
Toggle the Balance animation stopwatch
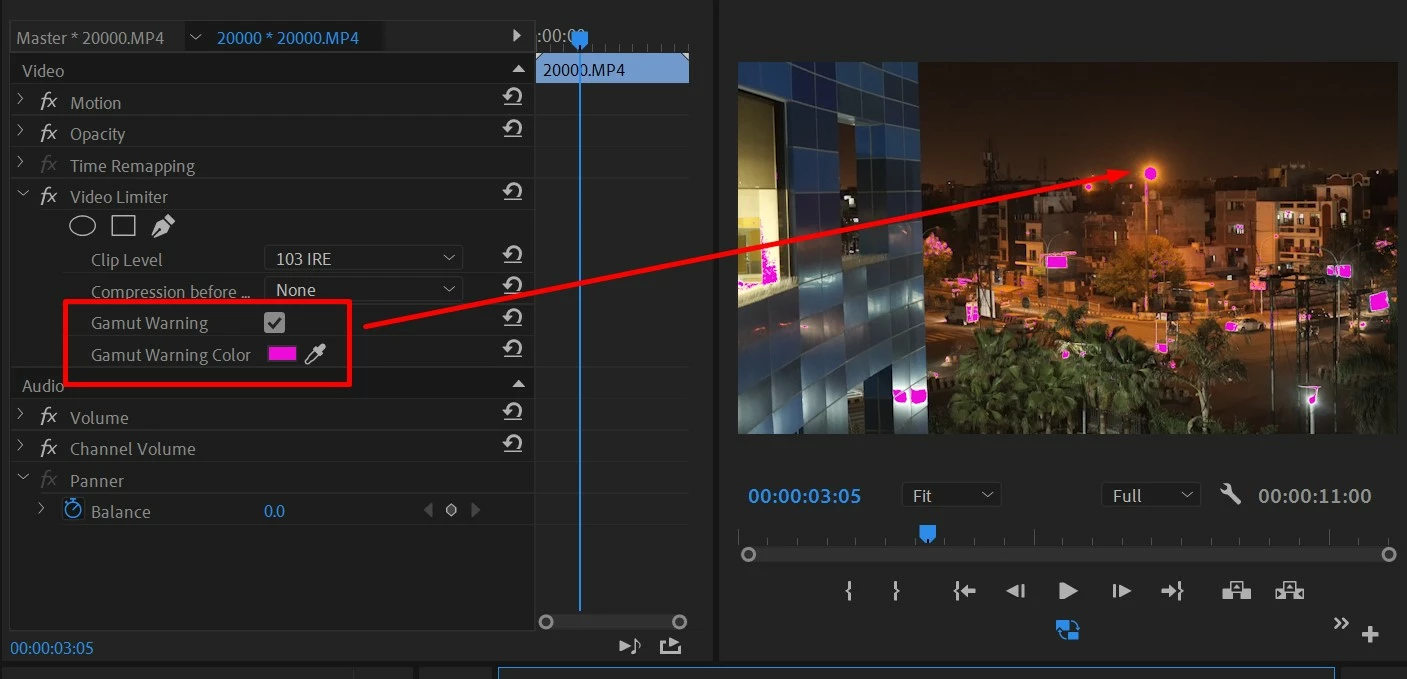pos(73,509)
